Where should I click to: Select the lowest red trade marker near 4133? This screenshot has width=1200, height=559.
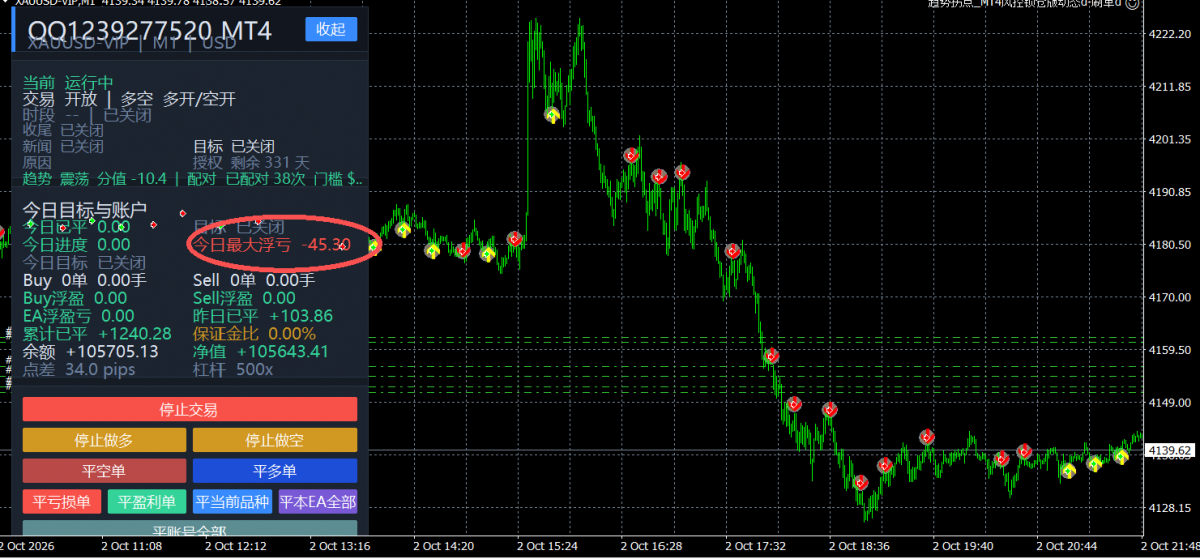[x=861, y=483]
